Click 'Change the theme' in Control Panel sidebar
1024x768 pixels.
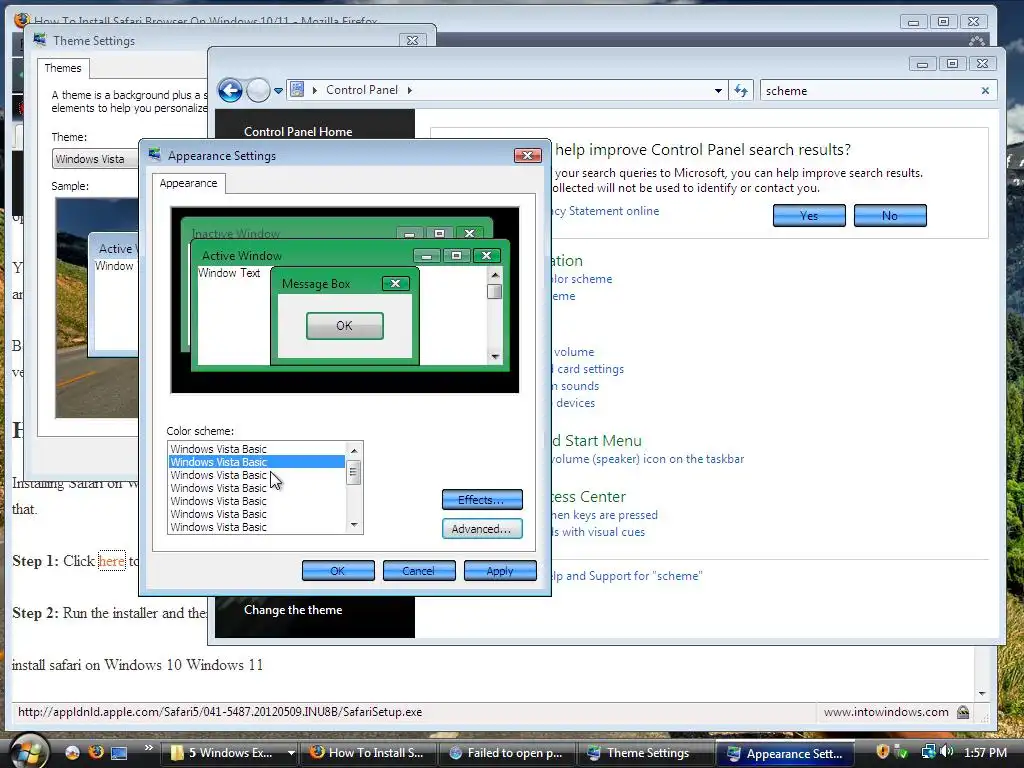(x=293, y=610)
